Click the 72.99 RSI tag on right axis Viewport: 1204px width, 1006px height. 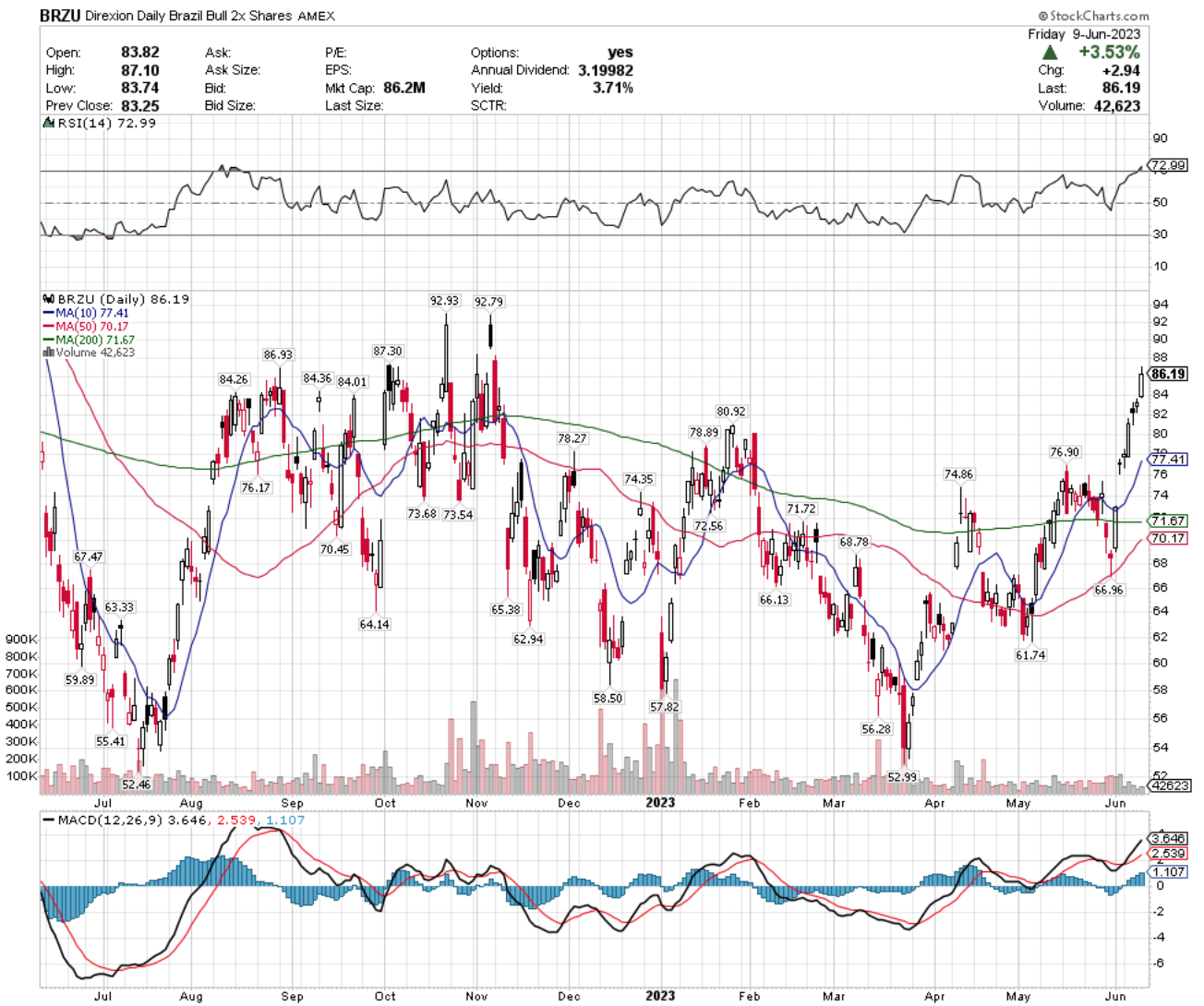tap(1169, 166)
